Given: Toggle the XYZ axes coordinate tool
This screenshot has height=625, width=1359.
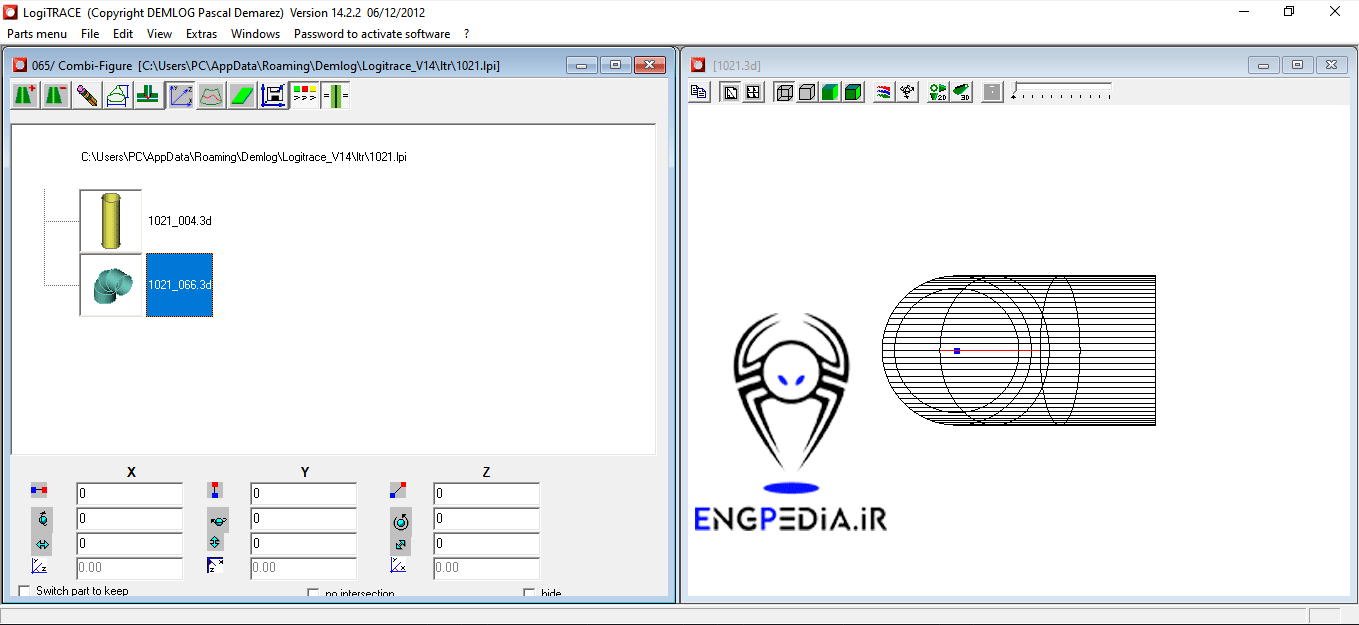Looking at the screenshot, I should [180, 96].
